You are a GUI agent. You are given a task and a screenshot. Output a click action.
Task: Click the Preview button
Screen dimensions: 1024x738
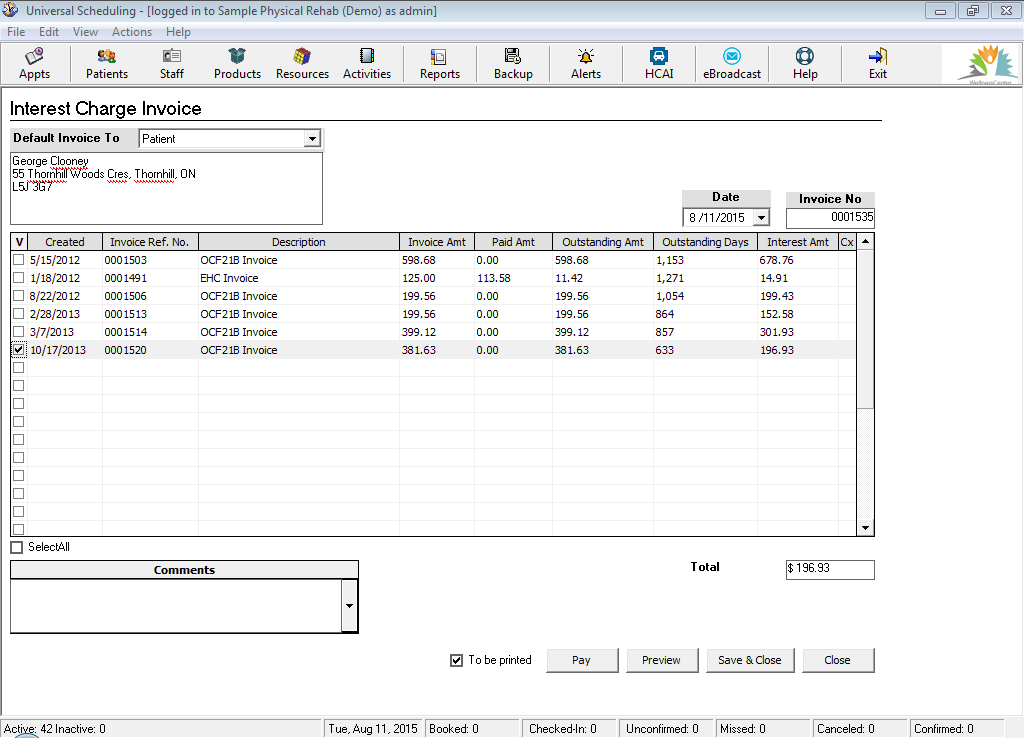click(662, 660)
